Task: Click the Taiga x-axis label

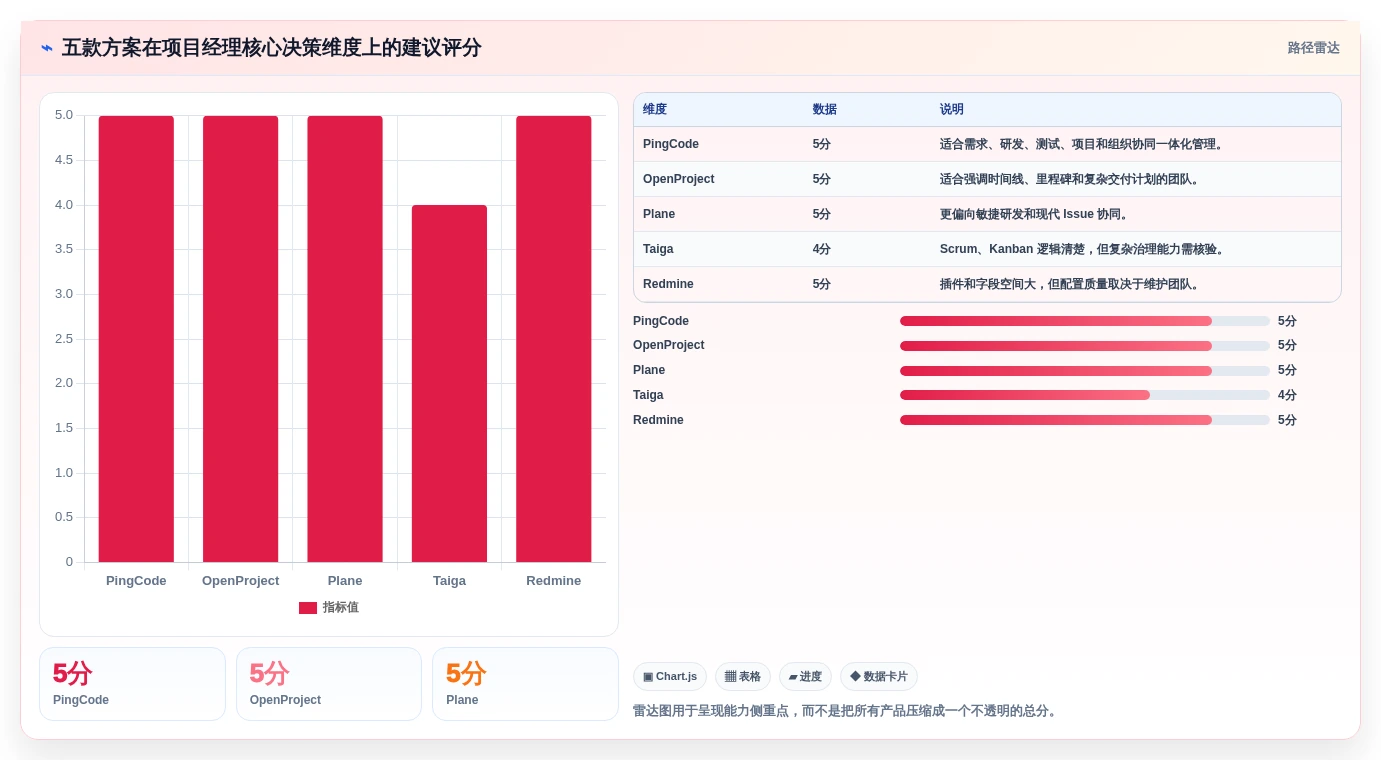Action: 449,581
